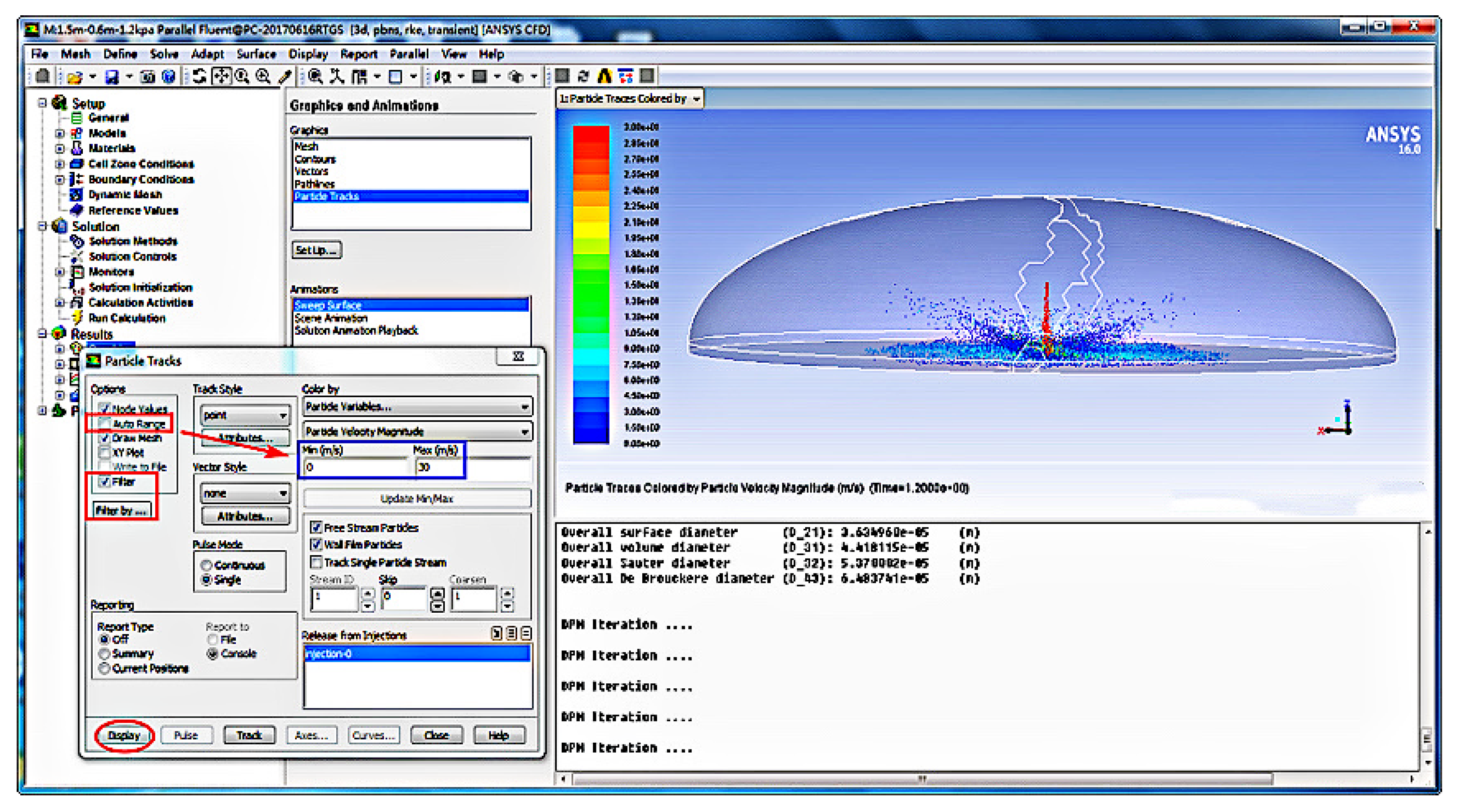Open the File menu
Image resolution: width=1457 pixels, height=812 pixels.
[x=40, y=54]
